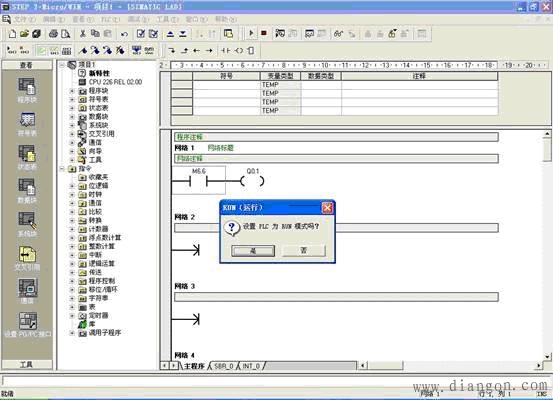Screen dimensions: 553x400
Task: Click the red STOP toolbar icon
Action: 263,34
